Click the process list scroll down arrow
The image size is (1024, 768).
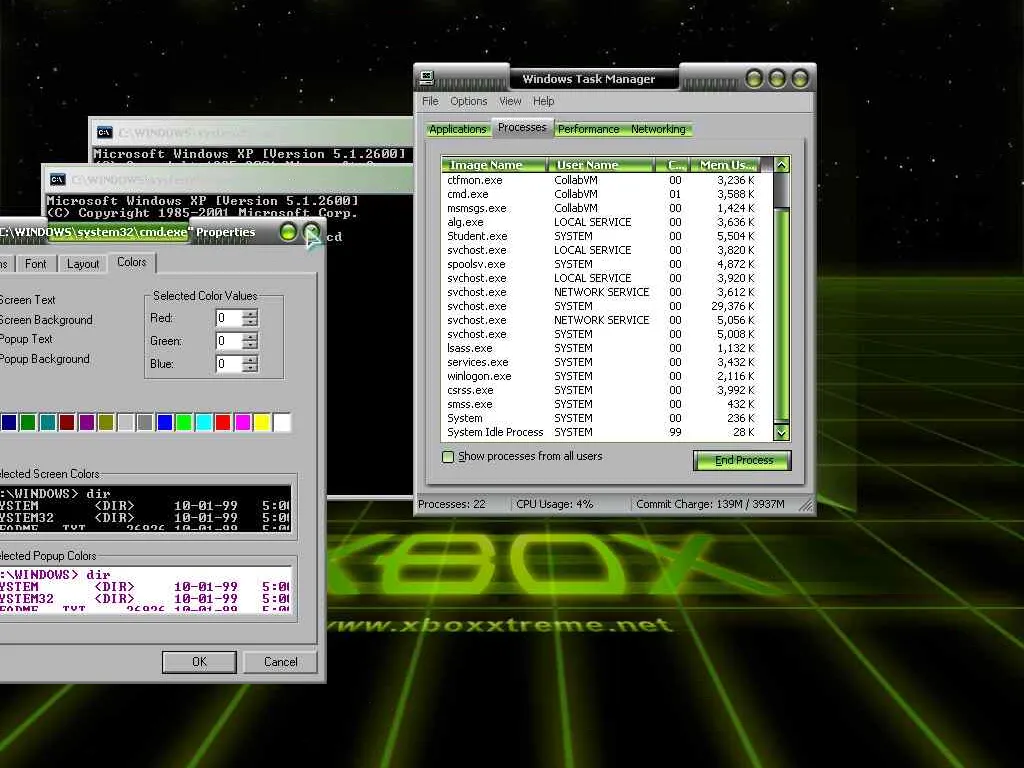point(781,432)
